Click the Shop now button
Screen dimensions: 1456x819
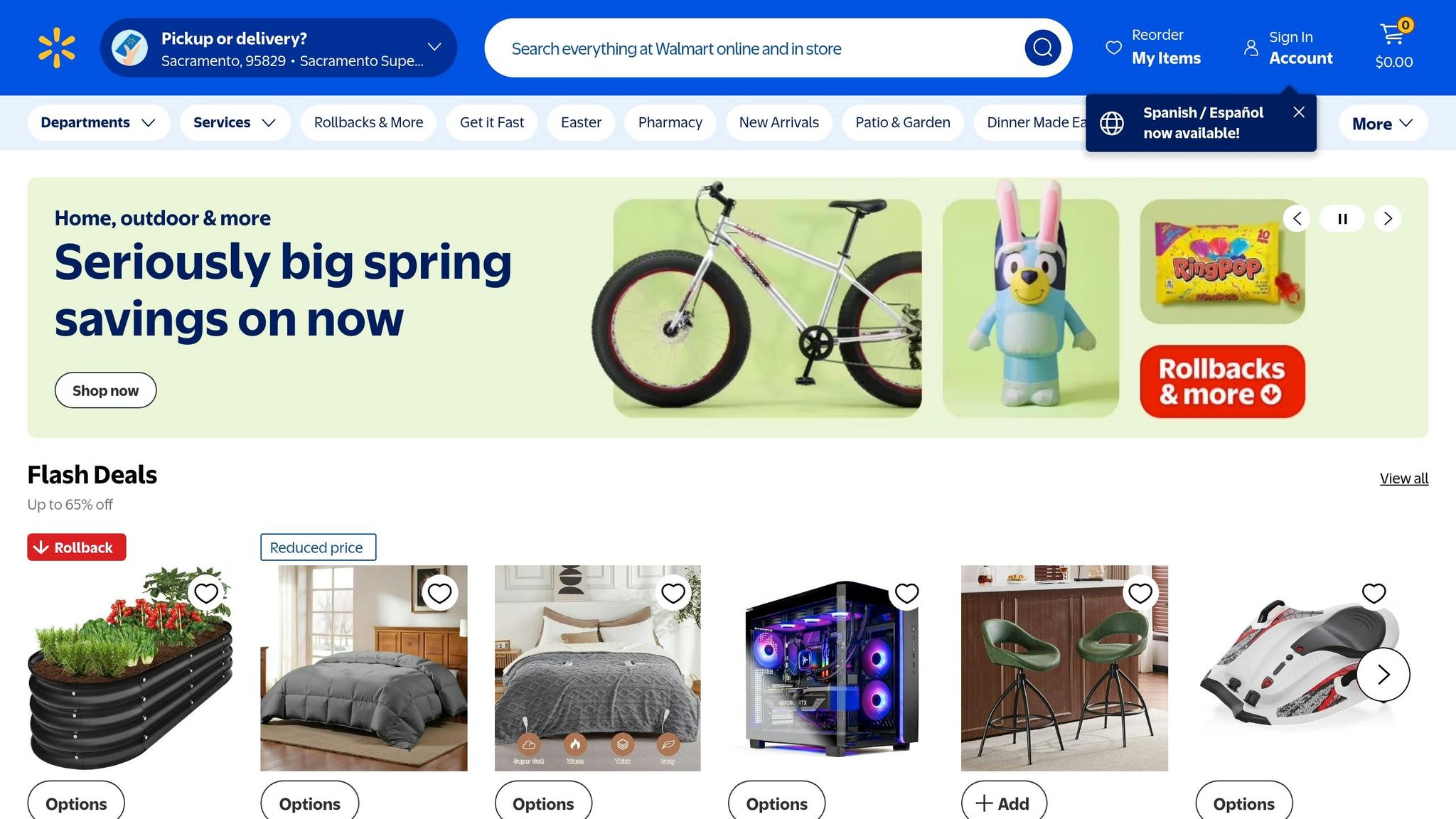click(x=105, y=390)
